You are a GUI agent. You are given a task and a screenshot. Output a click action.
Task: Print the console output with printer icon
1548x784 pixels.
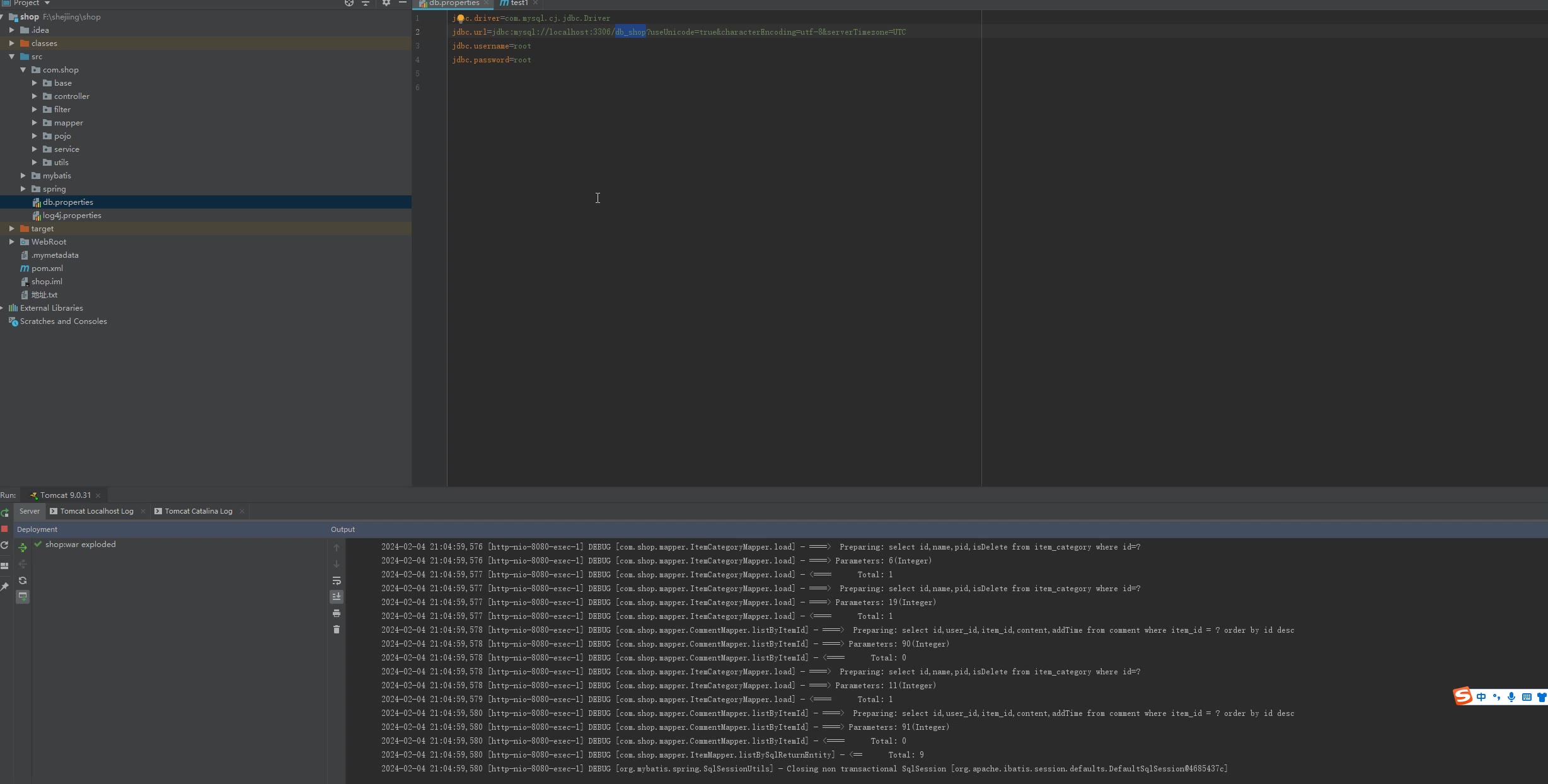(337, 613)
